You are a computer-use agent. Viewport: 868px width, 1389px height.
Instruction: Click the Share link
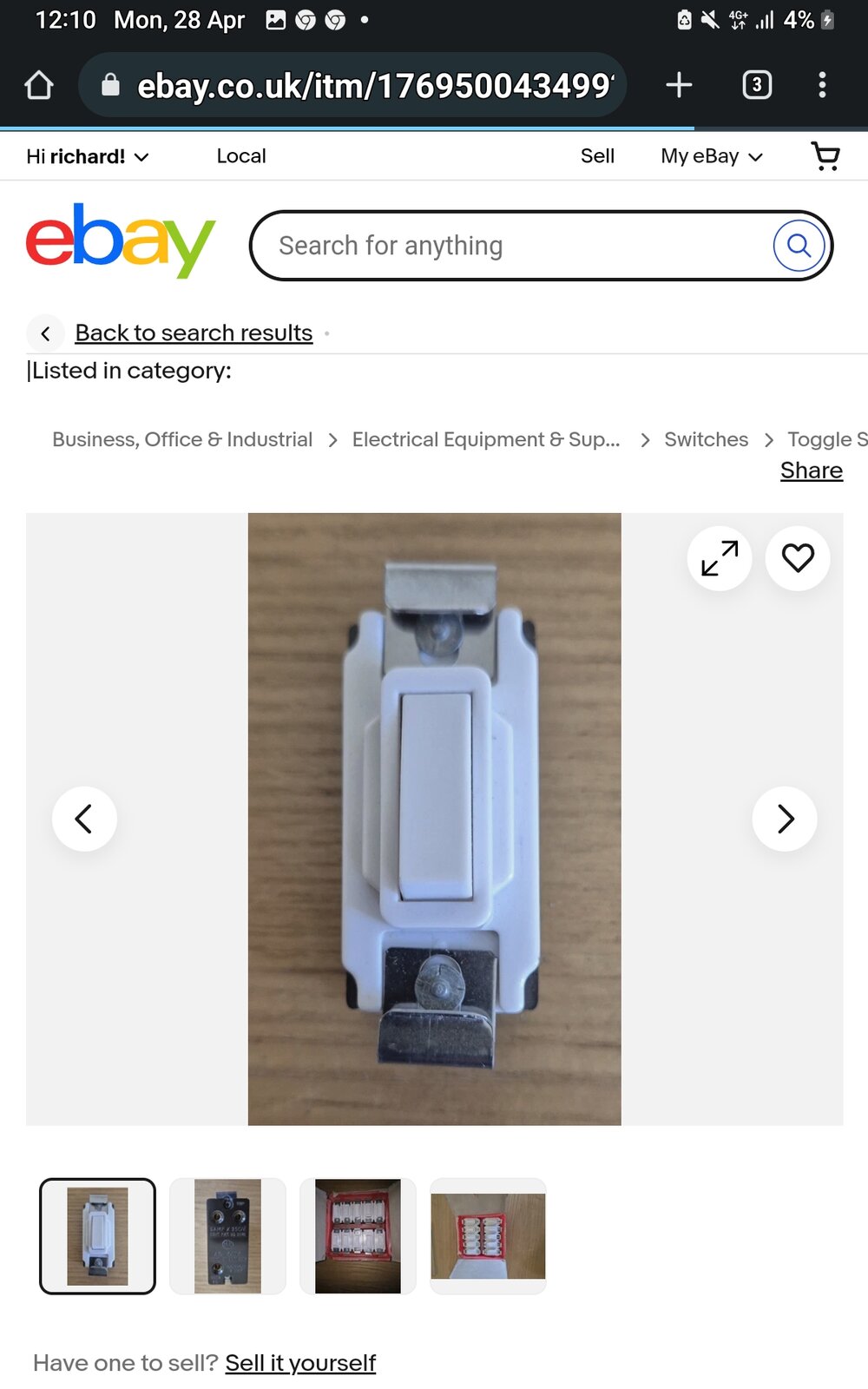[812, 471]
